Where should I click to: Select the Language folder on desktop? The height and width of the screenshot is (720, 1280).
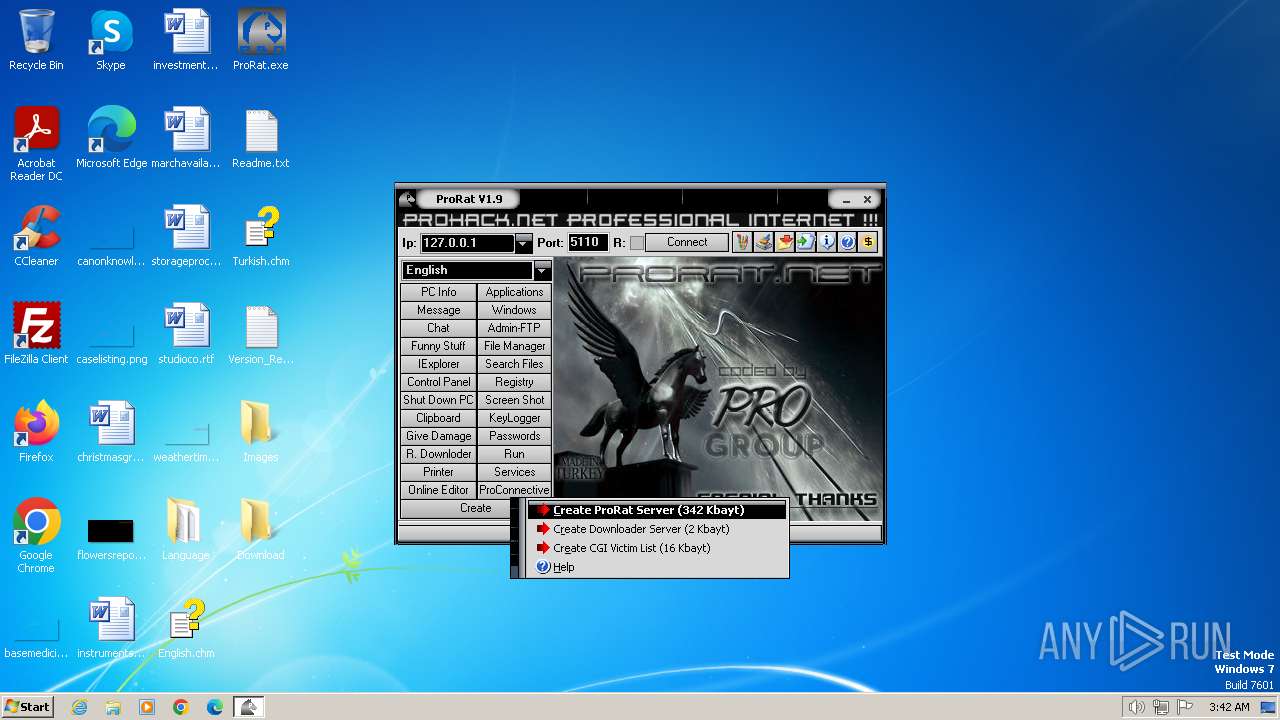(186, 531)
